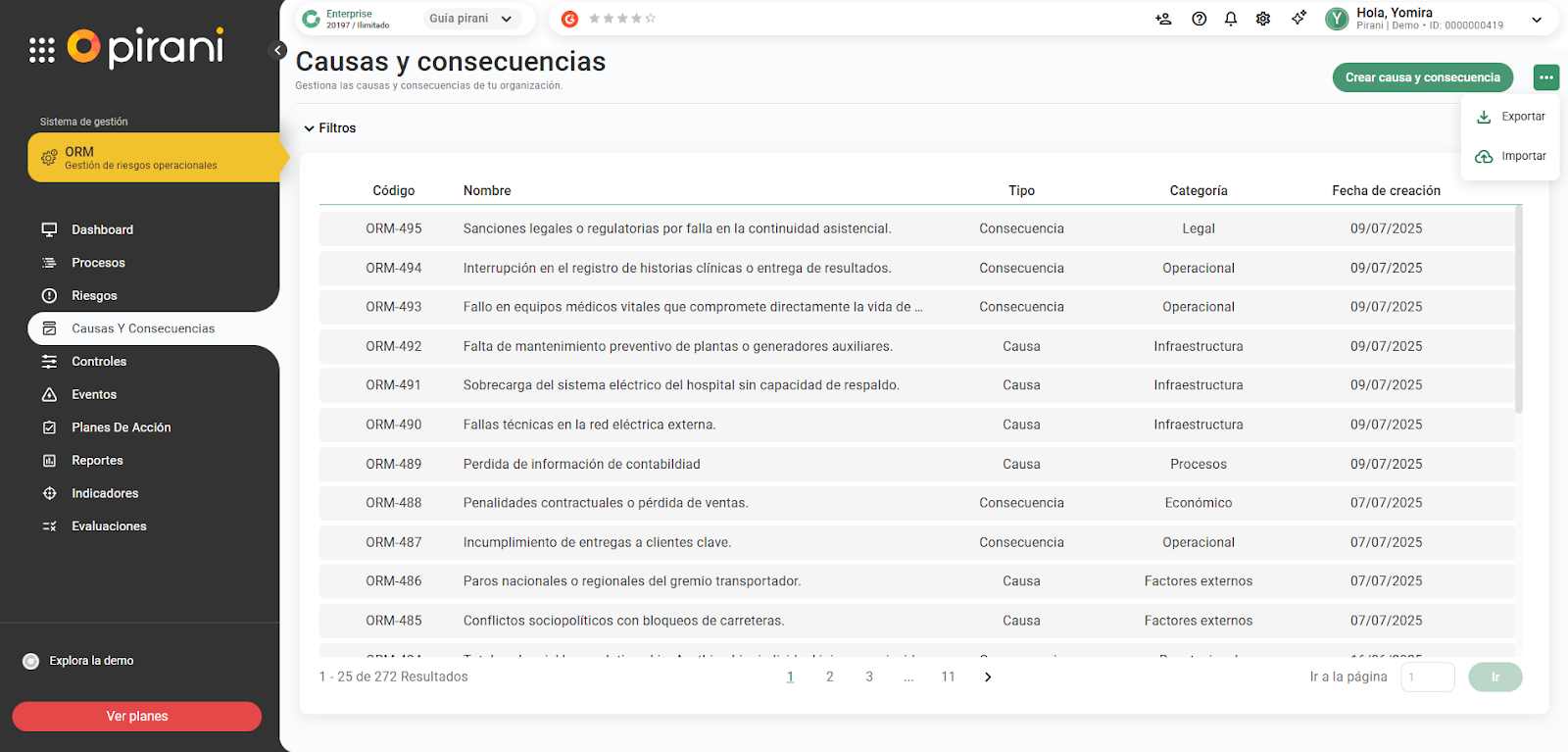Go to page 3

(869, 677)
